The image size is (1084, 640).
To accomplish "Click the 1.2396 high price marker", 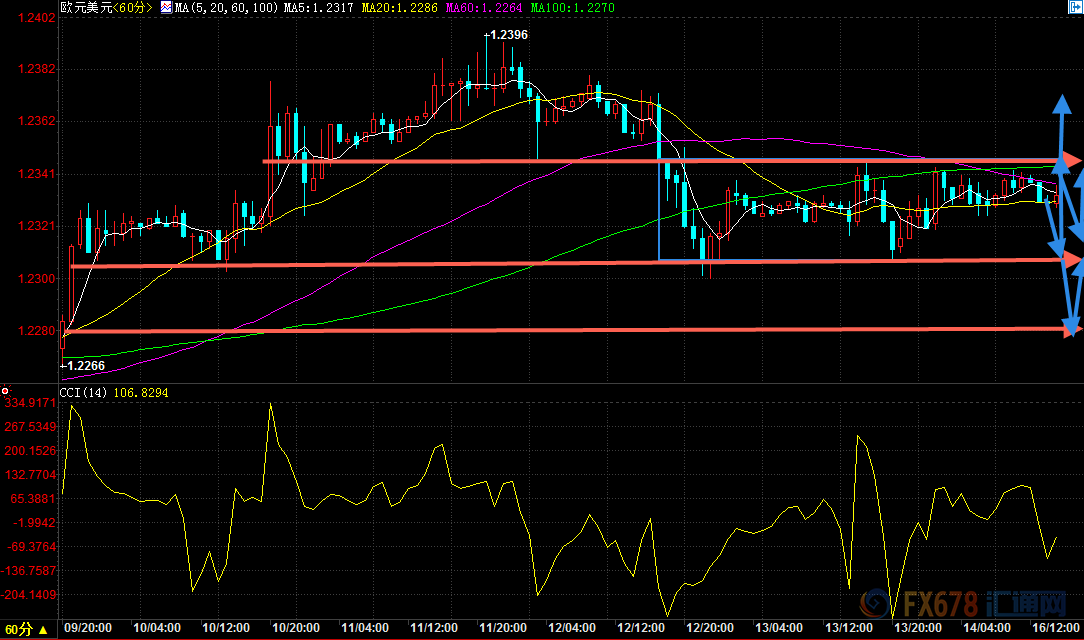I will (509, 35).
